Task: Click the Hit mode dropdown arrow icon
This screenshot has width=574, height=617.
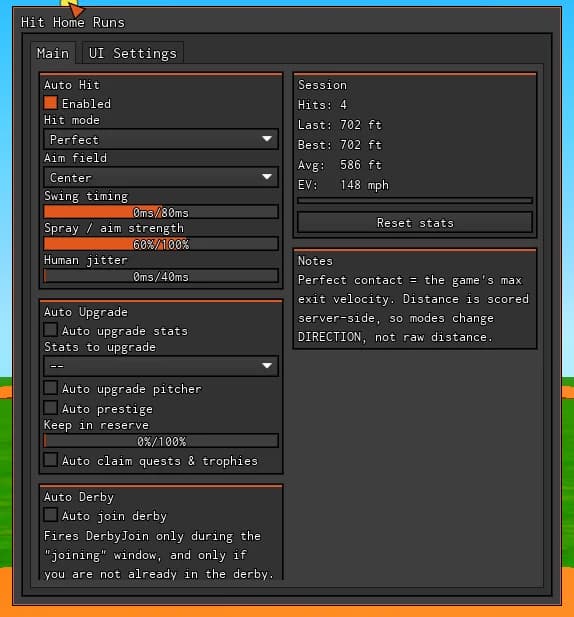Action: click(x=267, y=139)
